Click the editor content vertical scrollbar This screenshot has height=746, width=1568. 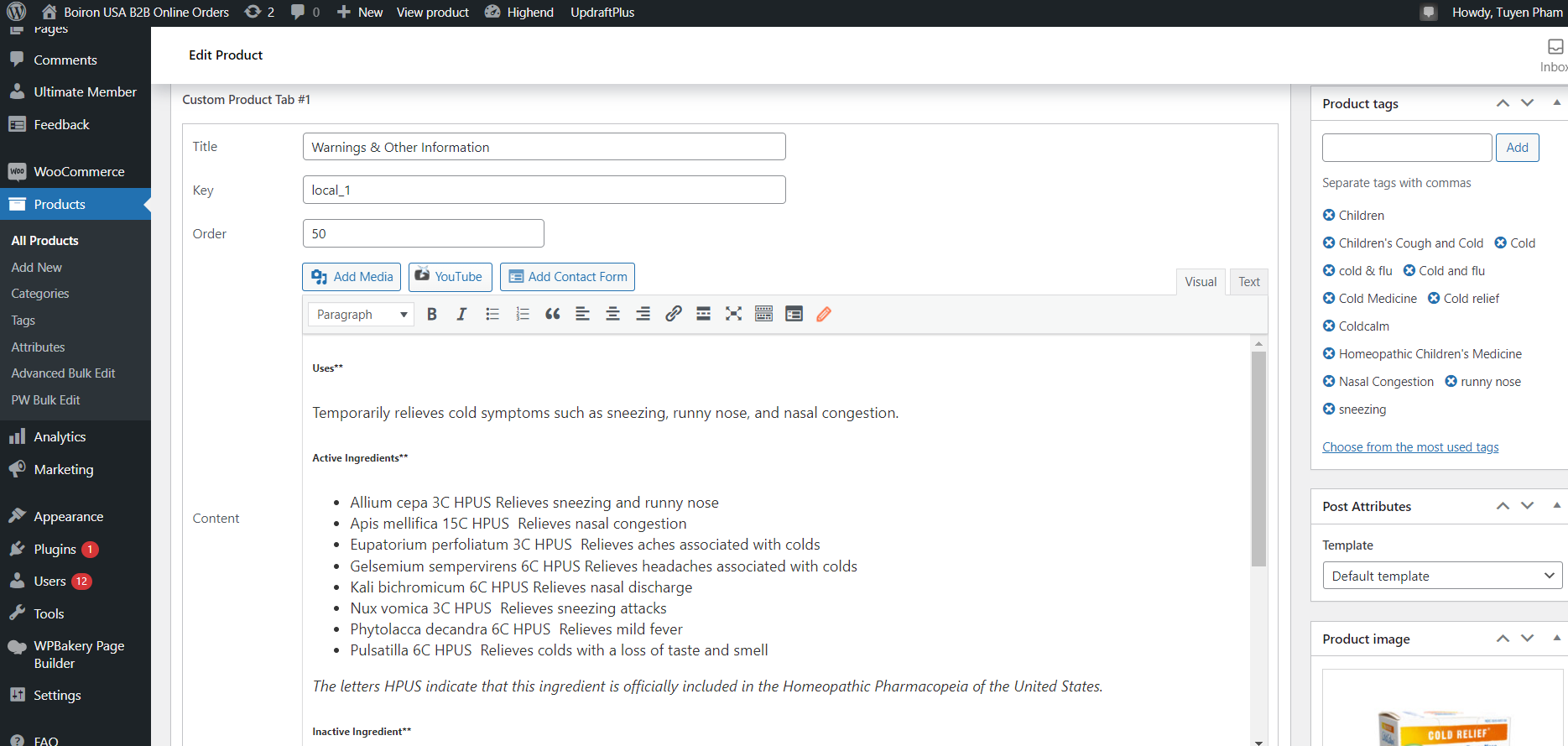click(x=1258, y=458)
